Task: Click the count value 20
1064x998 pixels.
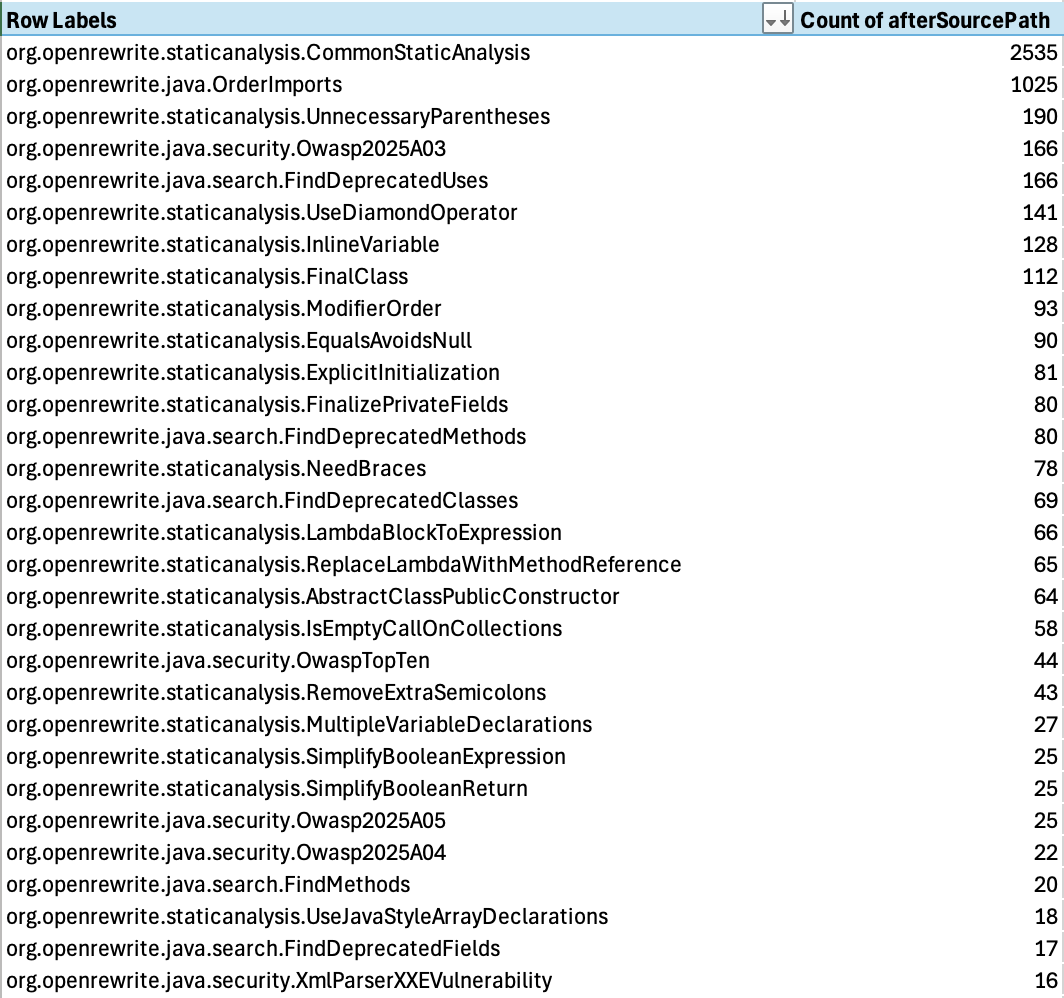Action: tap(1046, 884)
